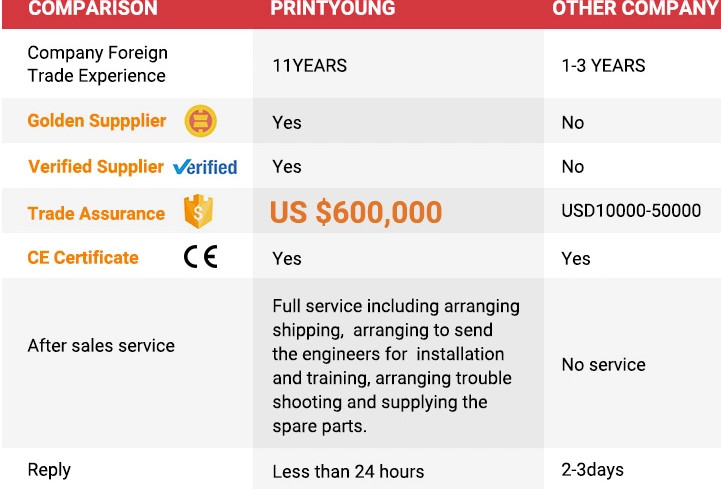Screen dimensions: 721x489
Task: Click the Verified Supplier orange label
Action: [96, 167]
